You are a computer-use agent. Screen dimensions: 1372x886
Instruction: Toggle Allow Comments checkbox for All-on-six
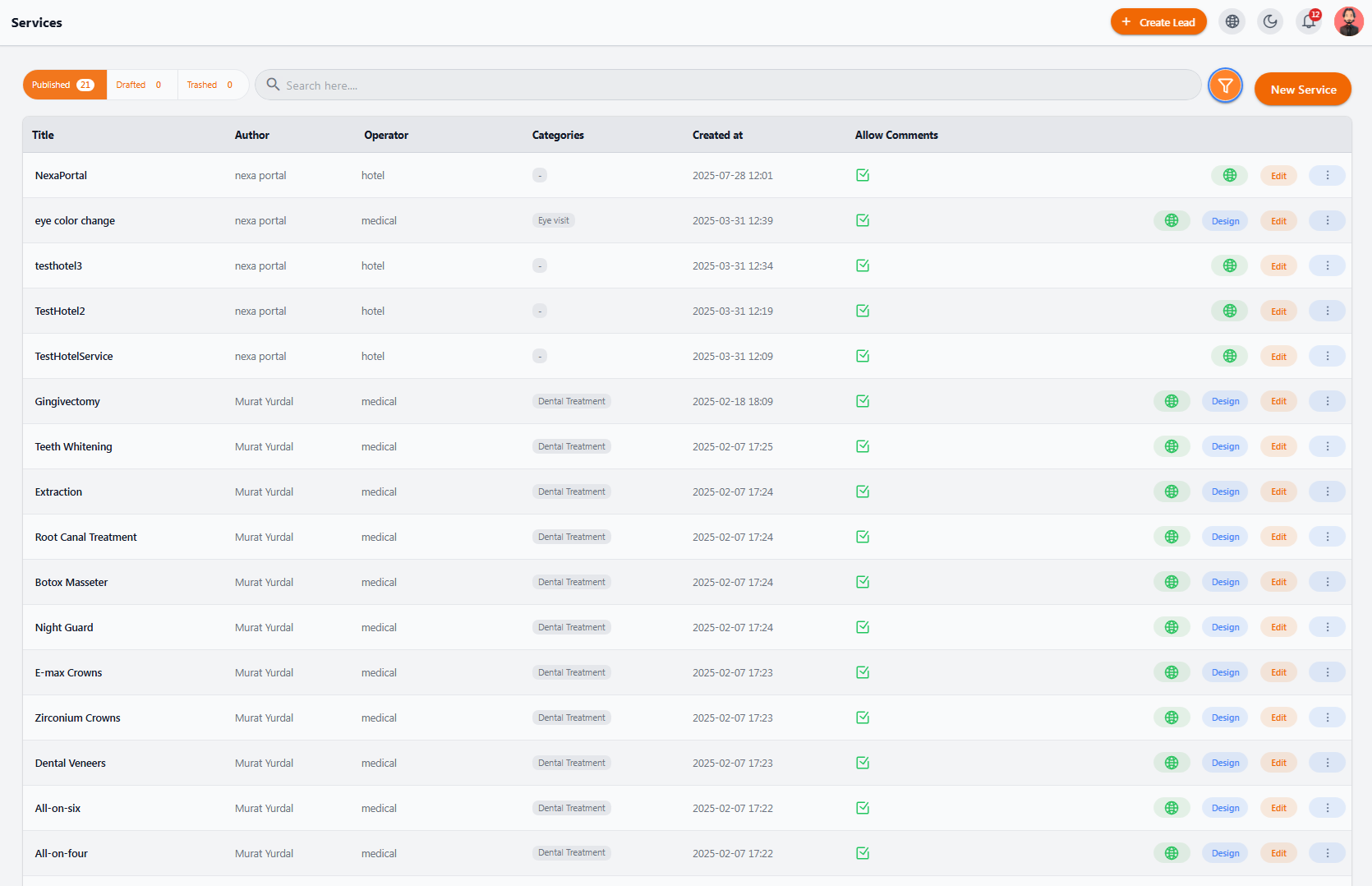[x=863, y=808]
